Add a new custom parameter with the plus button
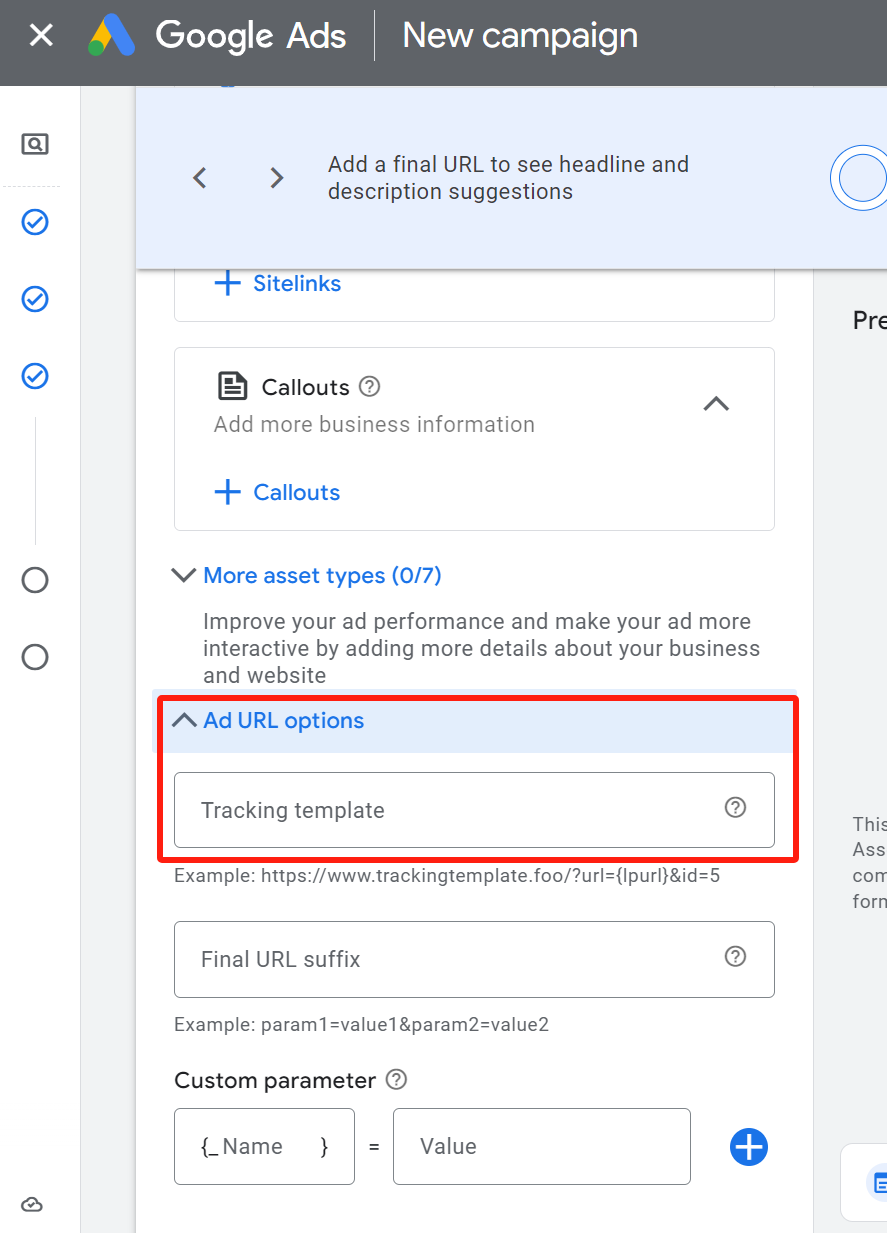The image size is (887, 1233). [748, 1147]
